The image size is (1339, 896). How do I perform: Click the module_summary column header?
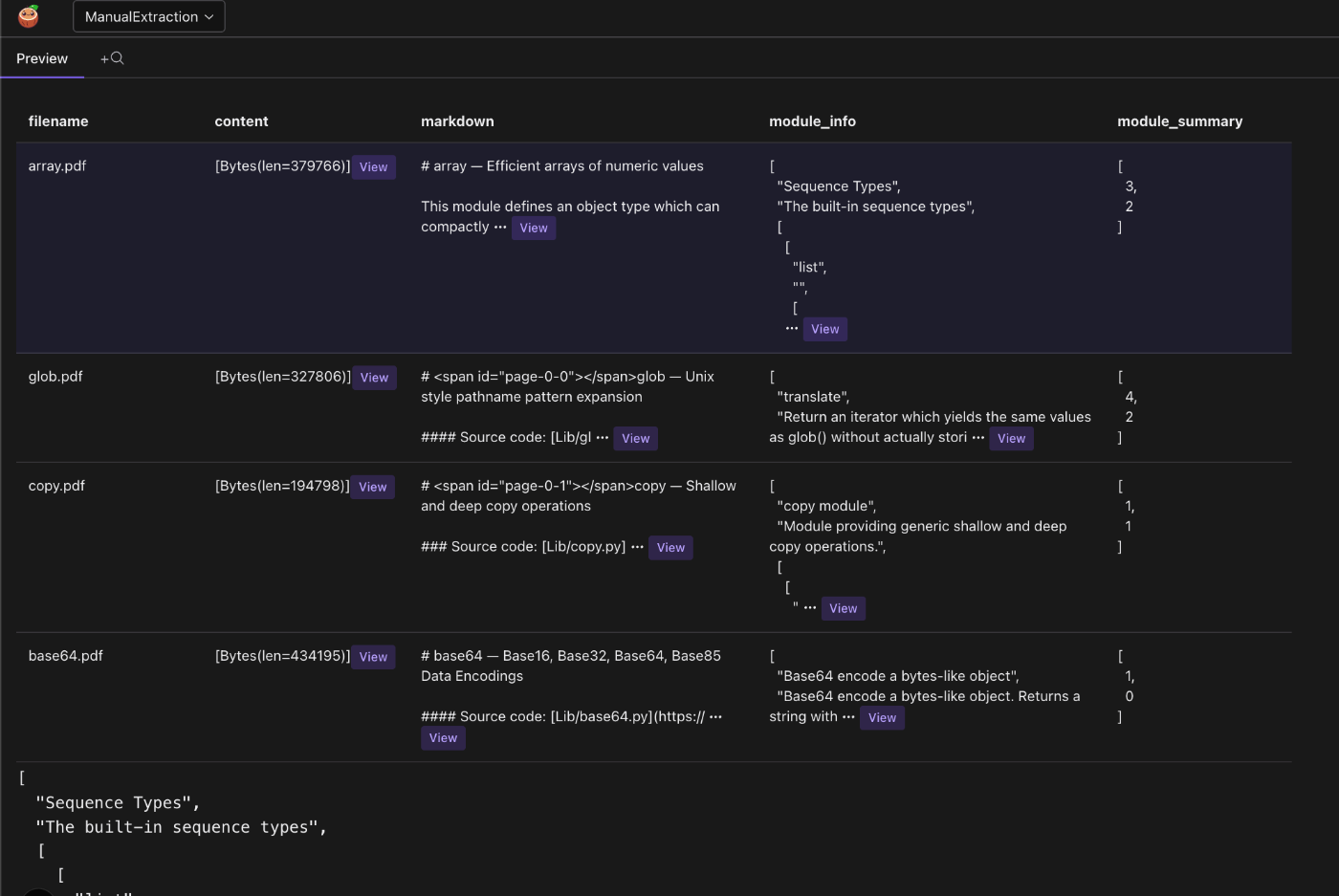(1179, 121)
